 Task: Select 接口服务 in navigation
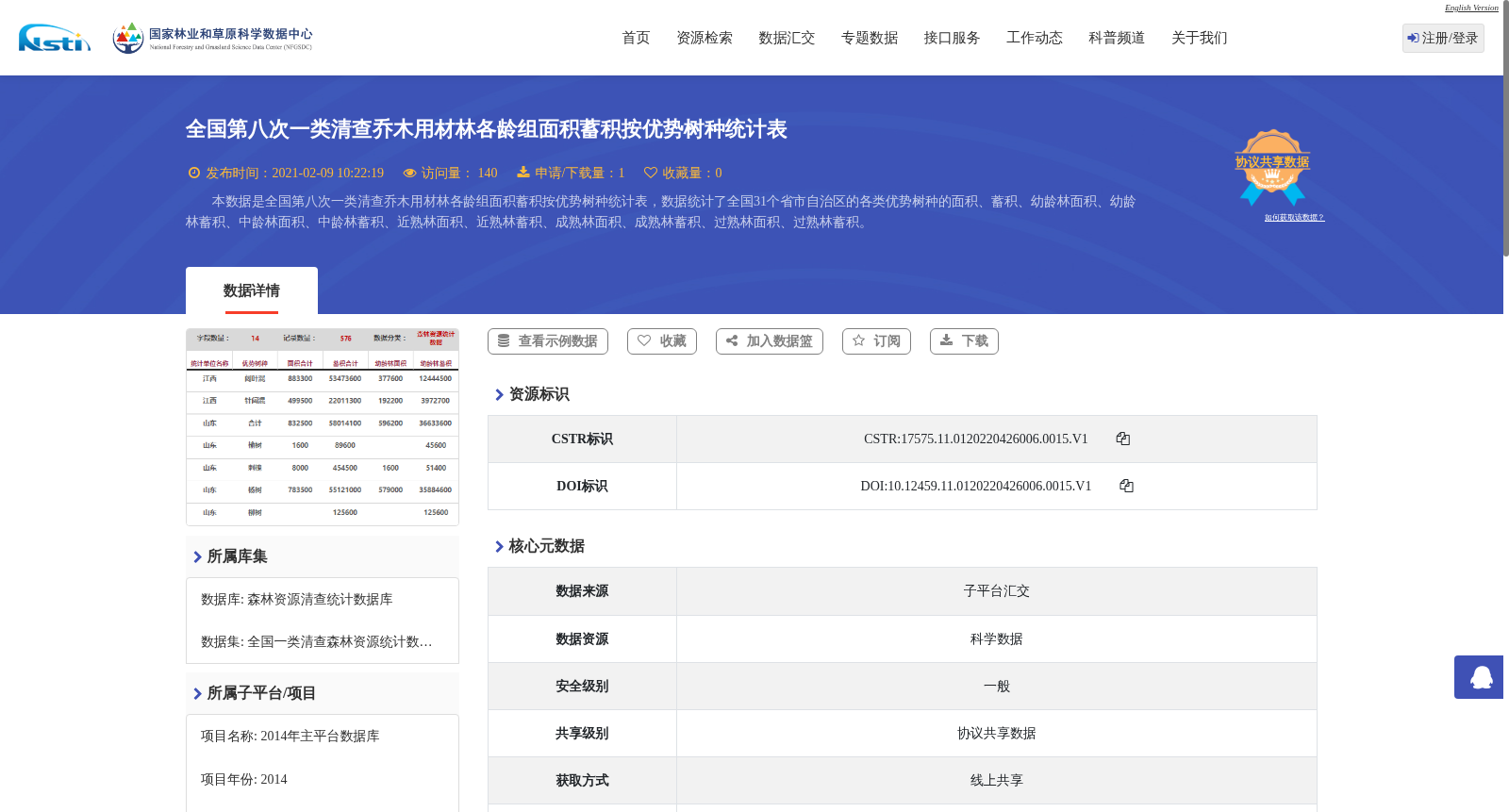tap(952, 38)
